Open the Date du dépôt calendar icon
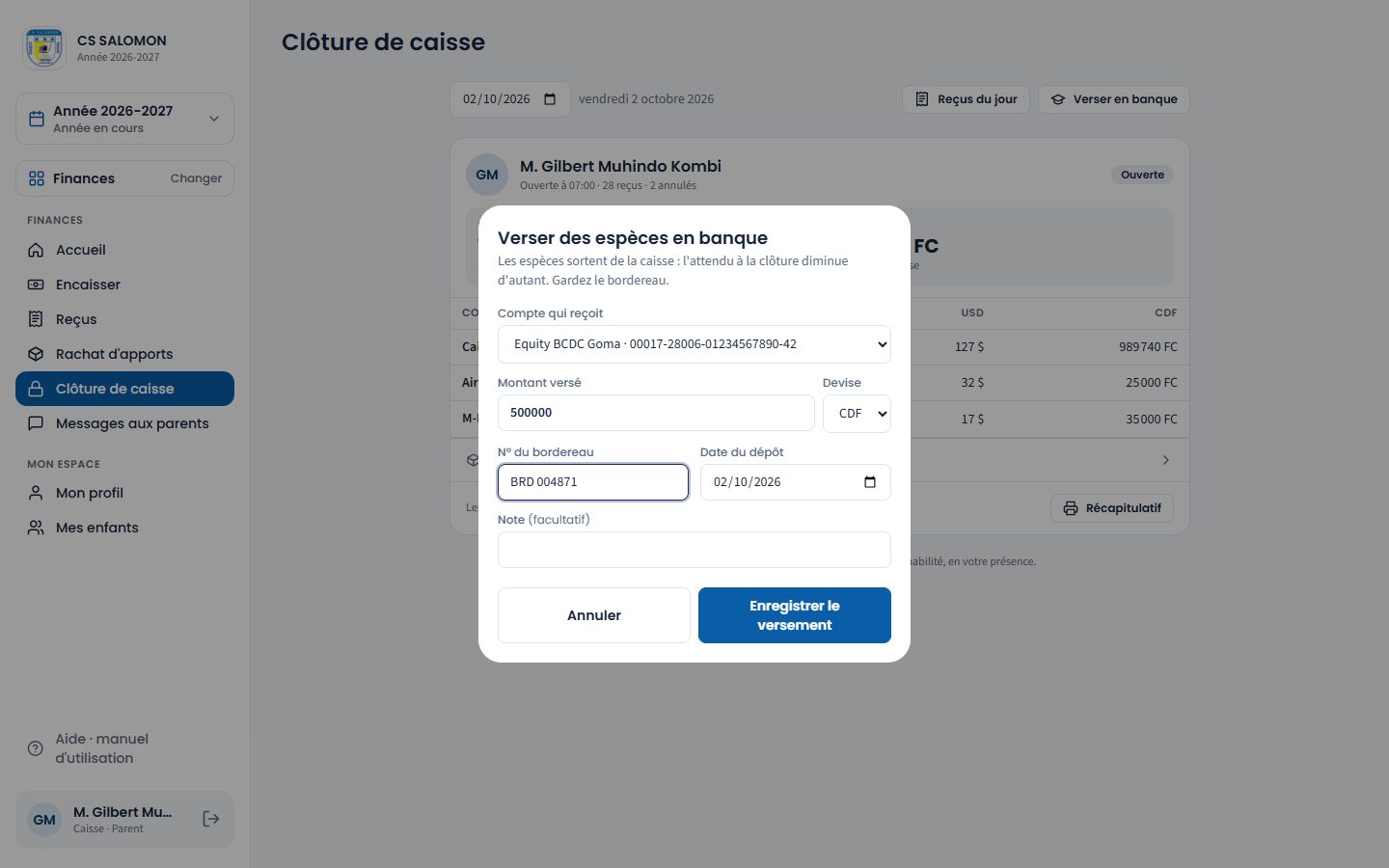The height and width of the screenshot is (868, 1389). click(x=870, y=482)
